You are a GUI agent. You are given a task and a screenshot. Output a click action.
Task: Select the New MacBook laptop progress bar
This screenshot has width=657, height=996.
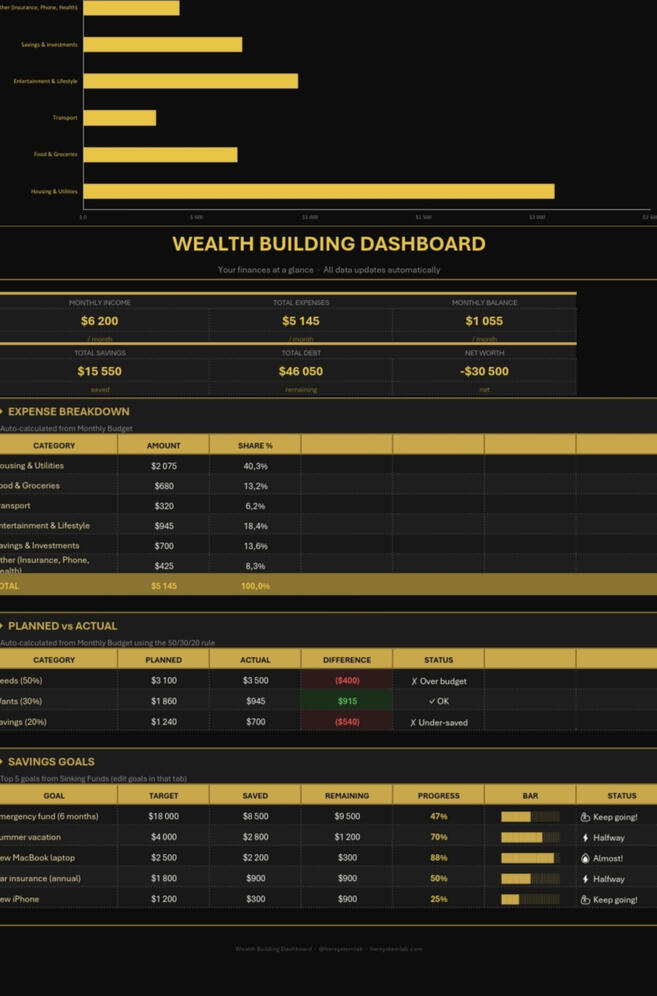529,858
